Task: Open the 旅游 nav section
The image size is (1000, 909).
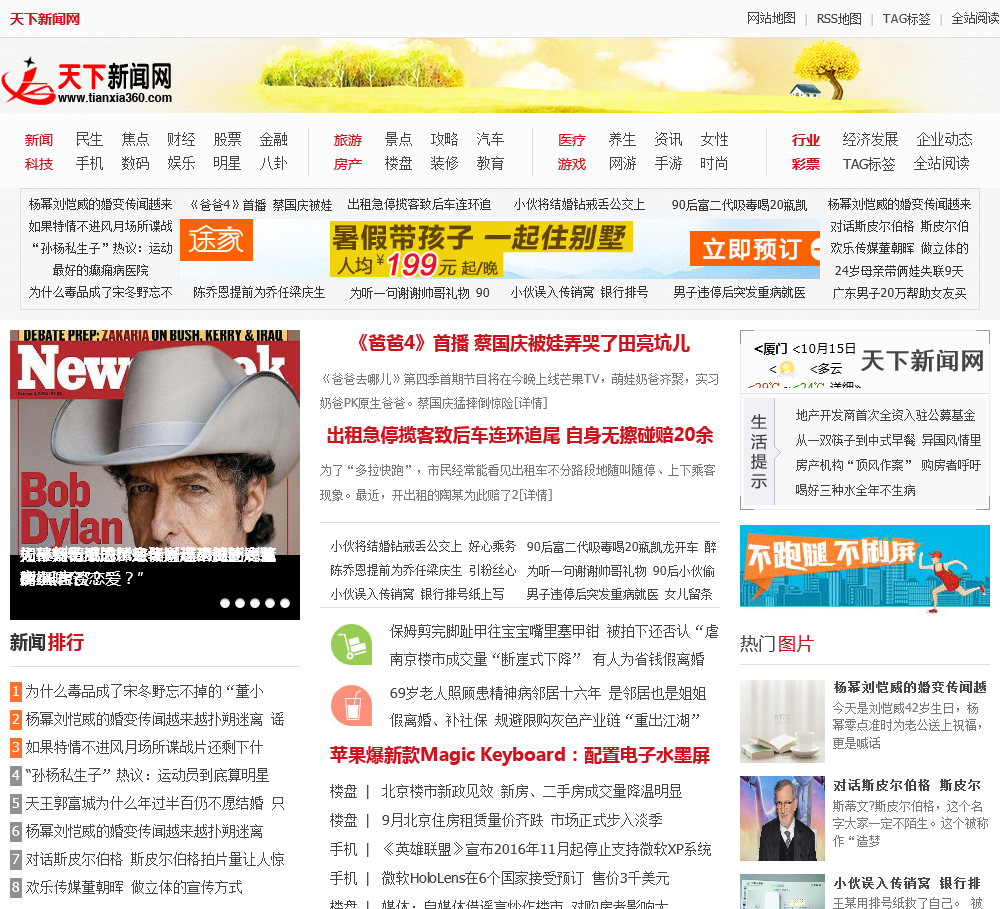Action: coord(348,140)
